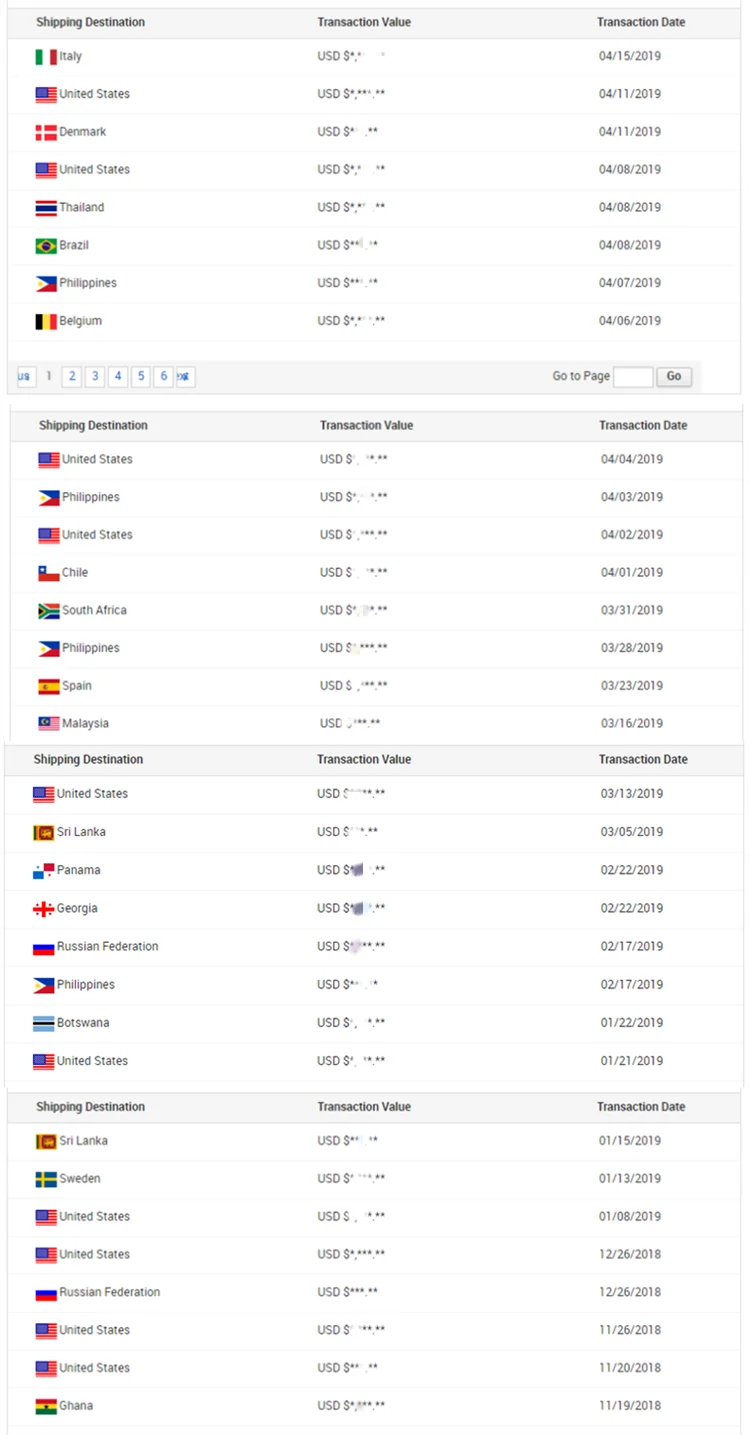
Task: Focus the Go to Page input field
Action: [x=633, y=377]
